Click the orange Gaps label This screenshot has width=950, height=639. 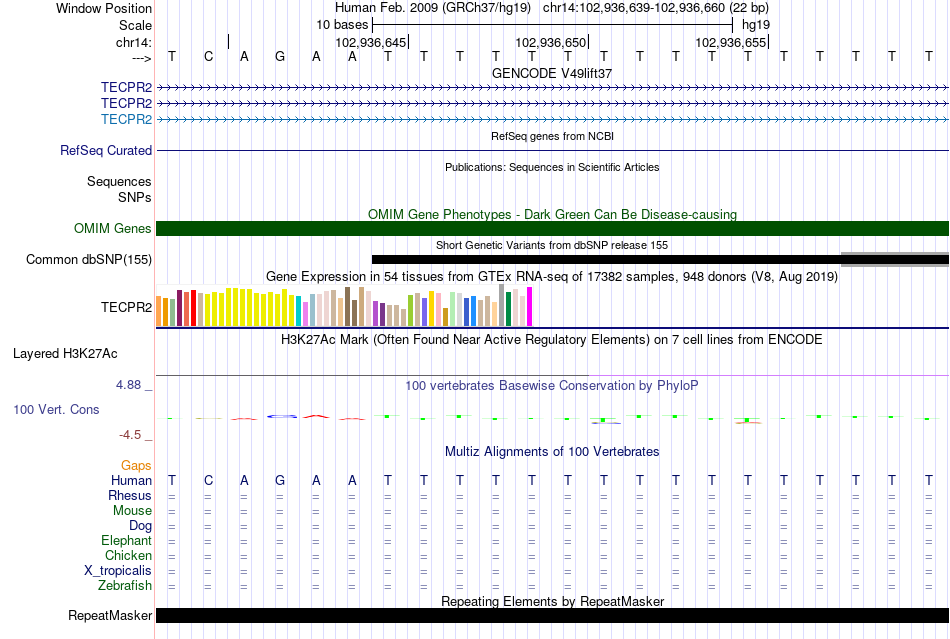(136, 465)
